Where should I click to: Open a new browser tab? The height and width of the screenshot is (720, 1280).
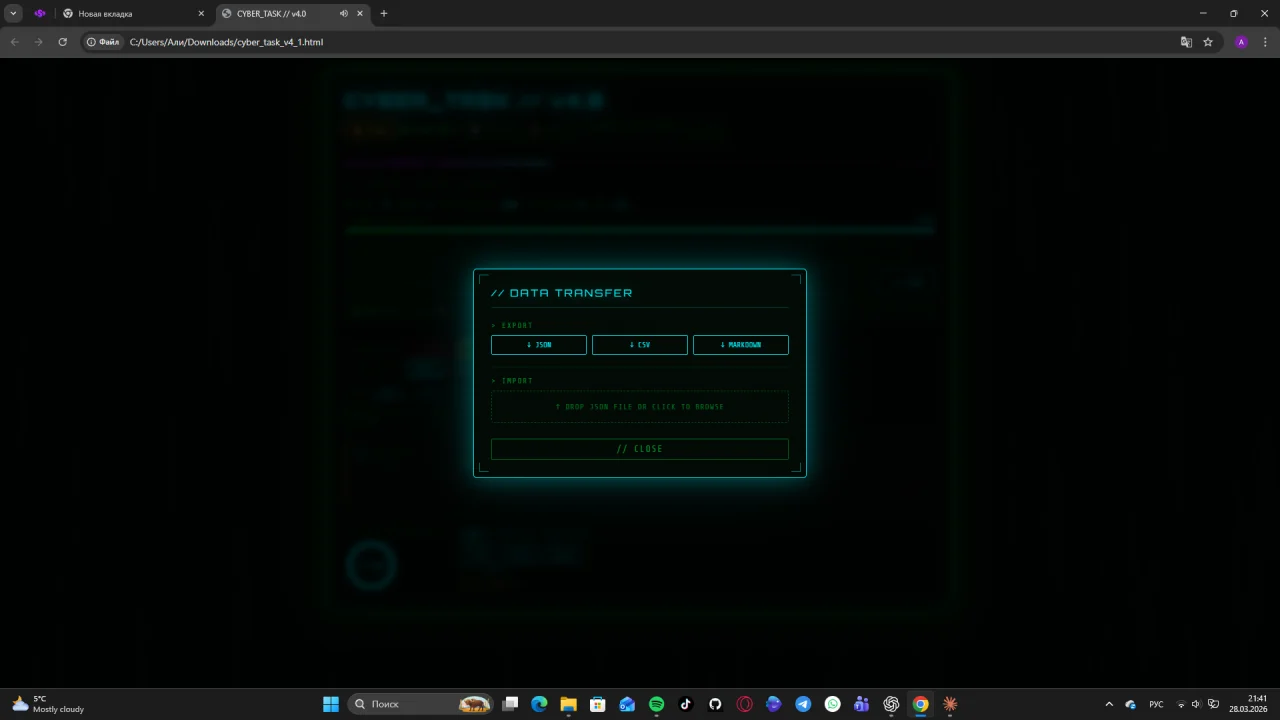[x=384, y=14]
